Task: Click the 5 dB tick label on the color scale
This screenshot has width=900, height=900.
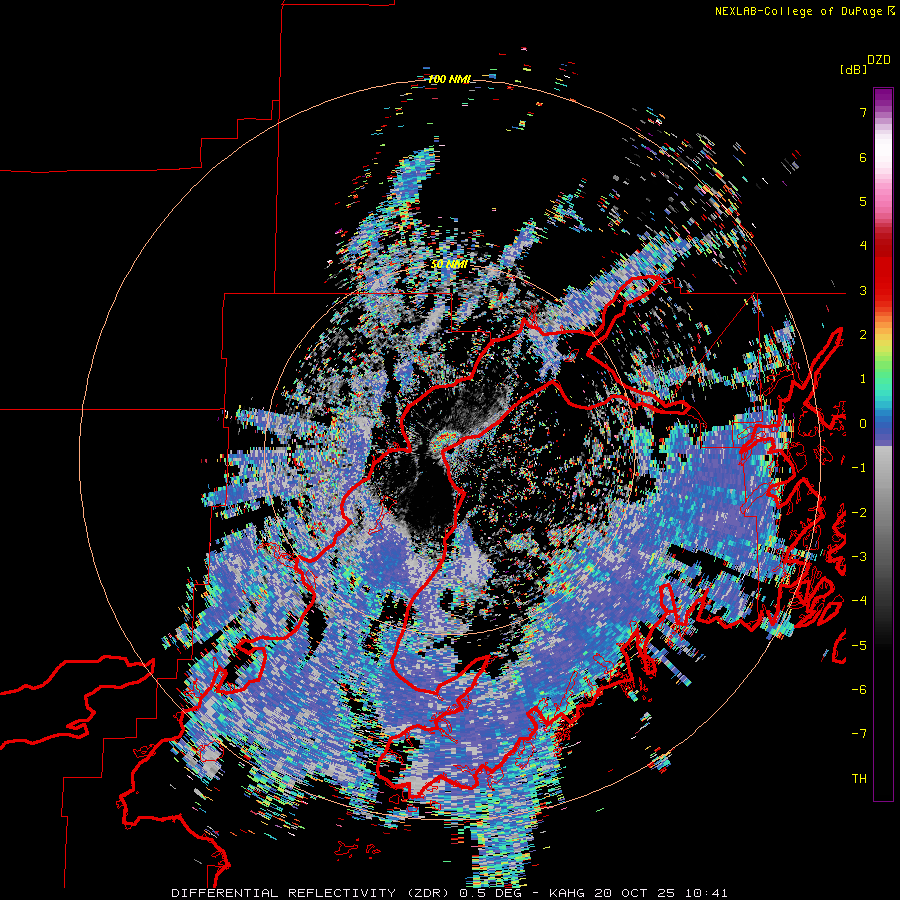Action: 863,201
